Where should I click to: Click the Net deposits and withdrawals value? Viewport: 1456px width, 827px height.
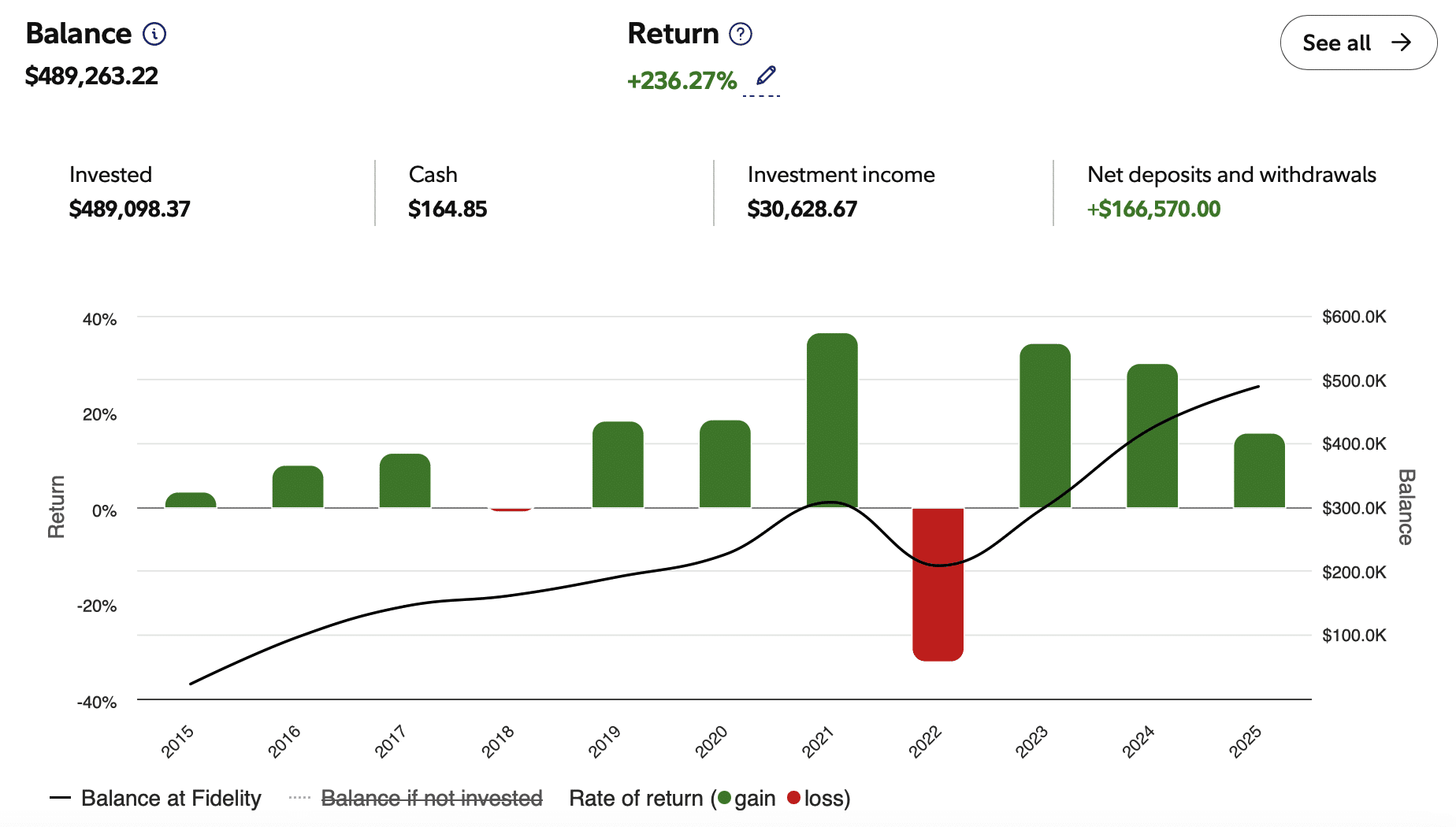point(1153,209)
